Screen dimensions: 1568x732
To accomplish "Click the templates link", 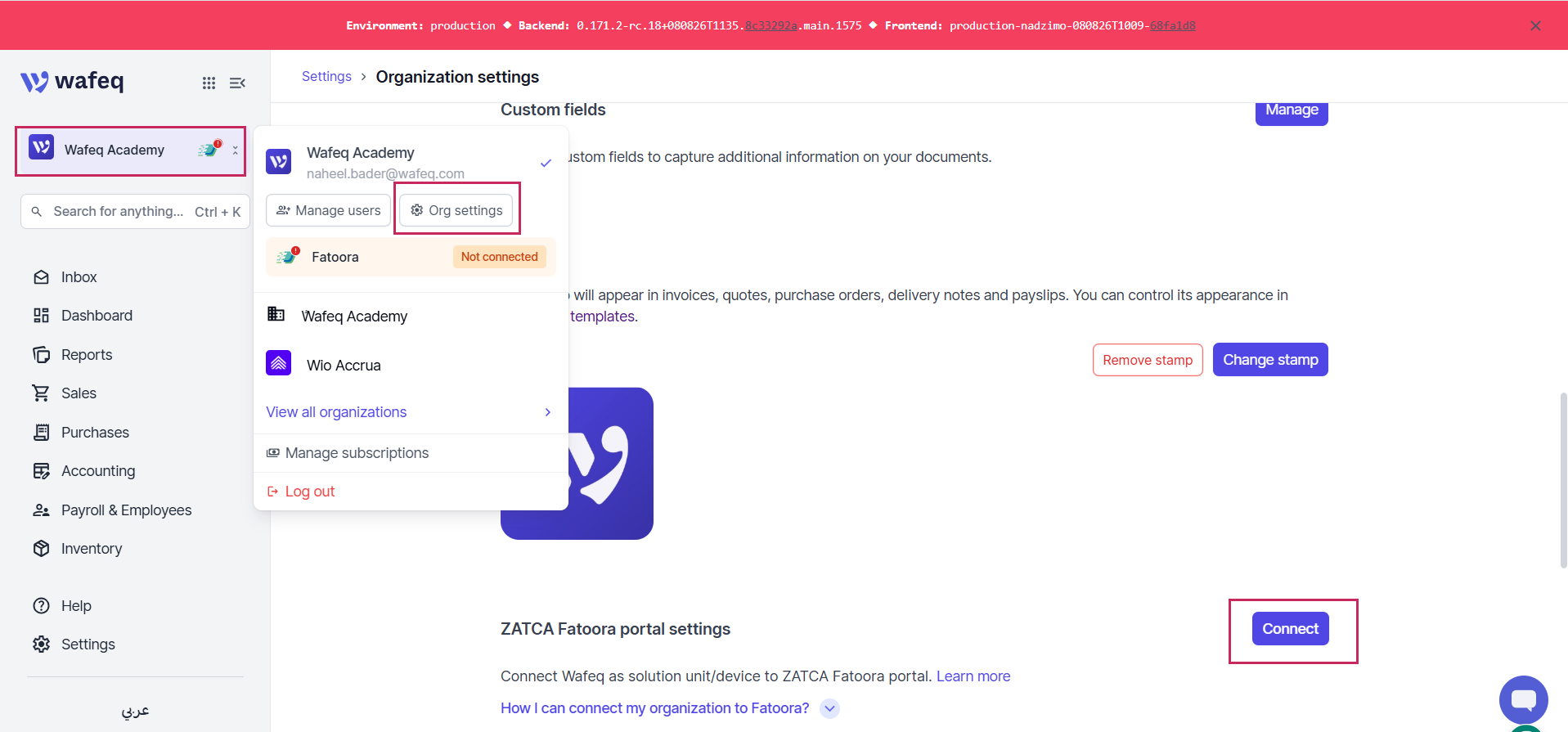I will 602,317.
